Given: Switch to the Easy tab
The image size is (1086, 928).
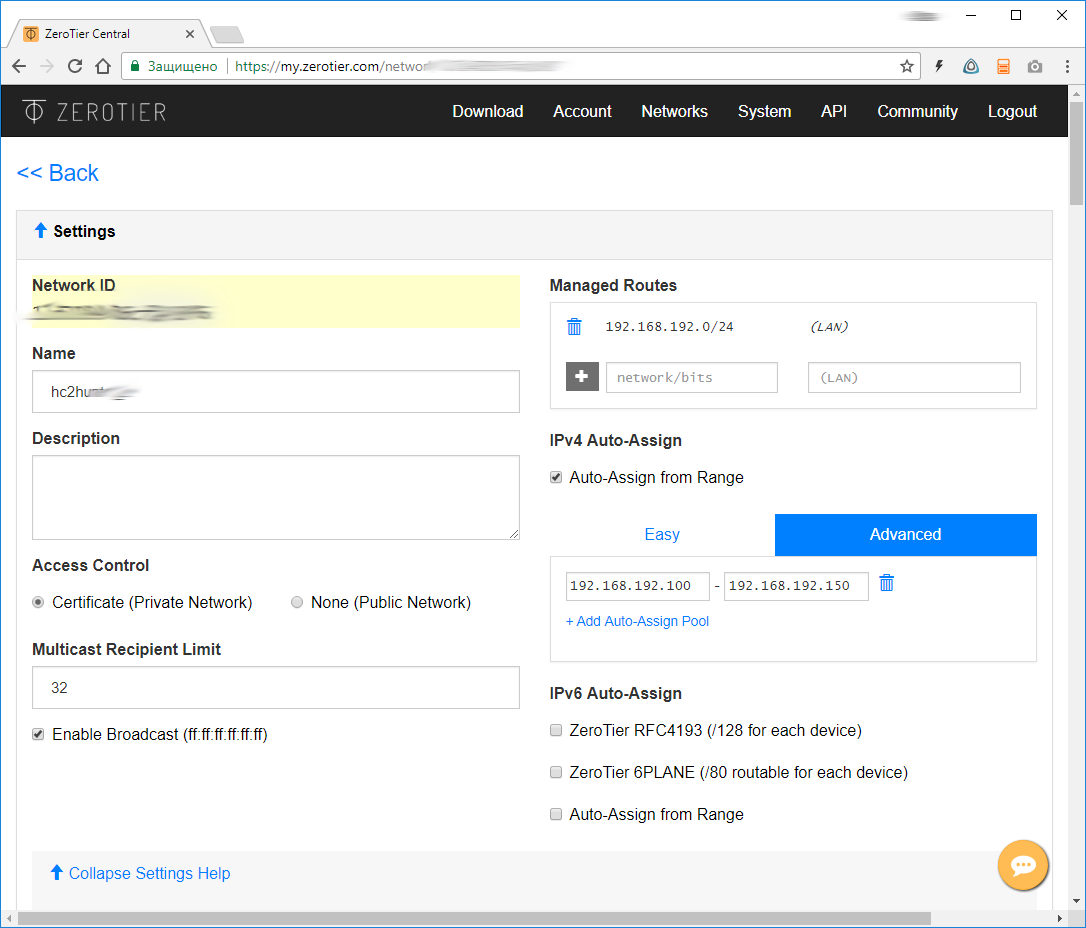Looking at the screenshot, I should click(x=662, y=534).
